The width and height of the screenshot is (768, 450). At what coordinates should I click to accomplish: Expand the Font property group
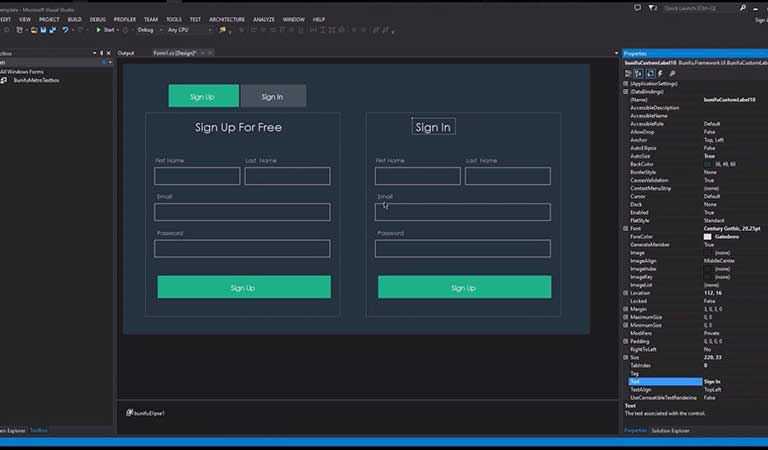pos(625,228)
